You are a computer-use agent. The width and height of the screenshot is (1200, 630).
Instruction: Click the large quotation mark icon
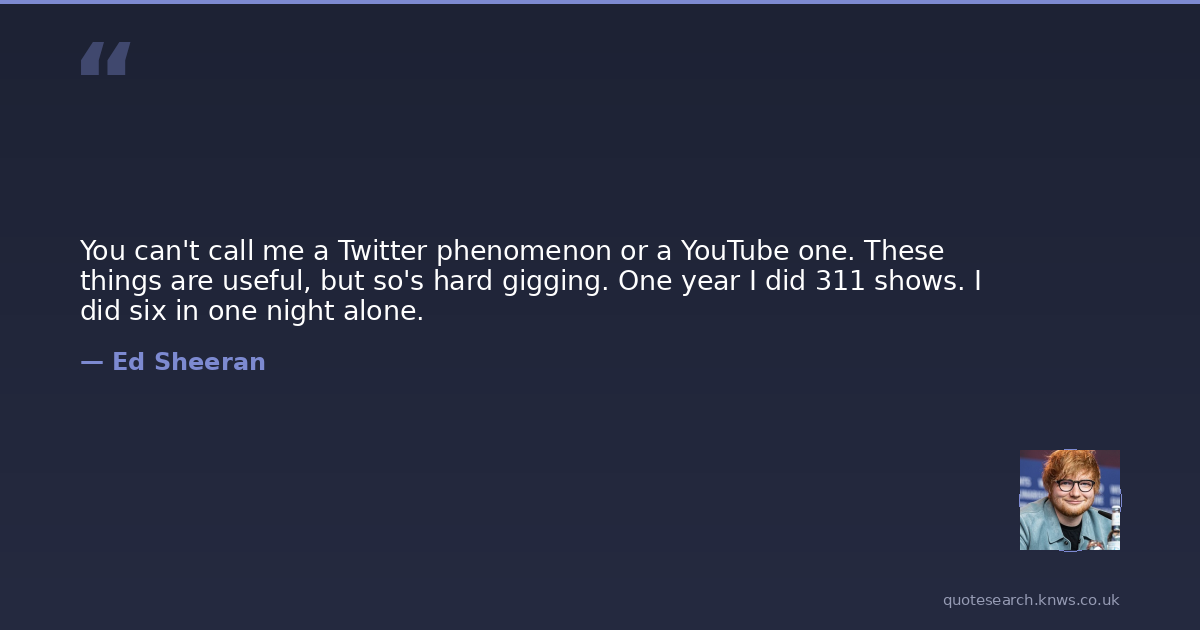[x=105, y=59]
